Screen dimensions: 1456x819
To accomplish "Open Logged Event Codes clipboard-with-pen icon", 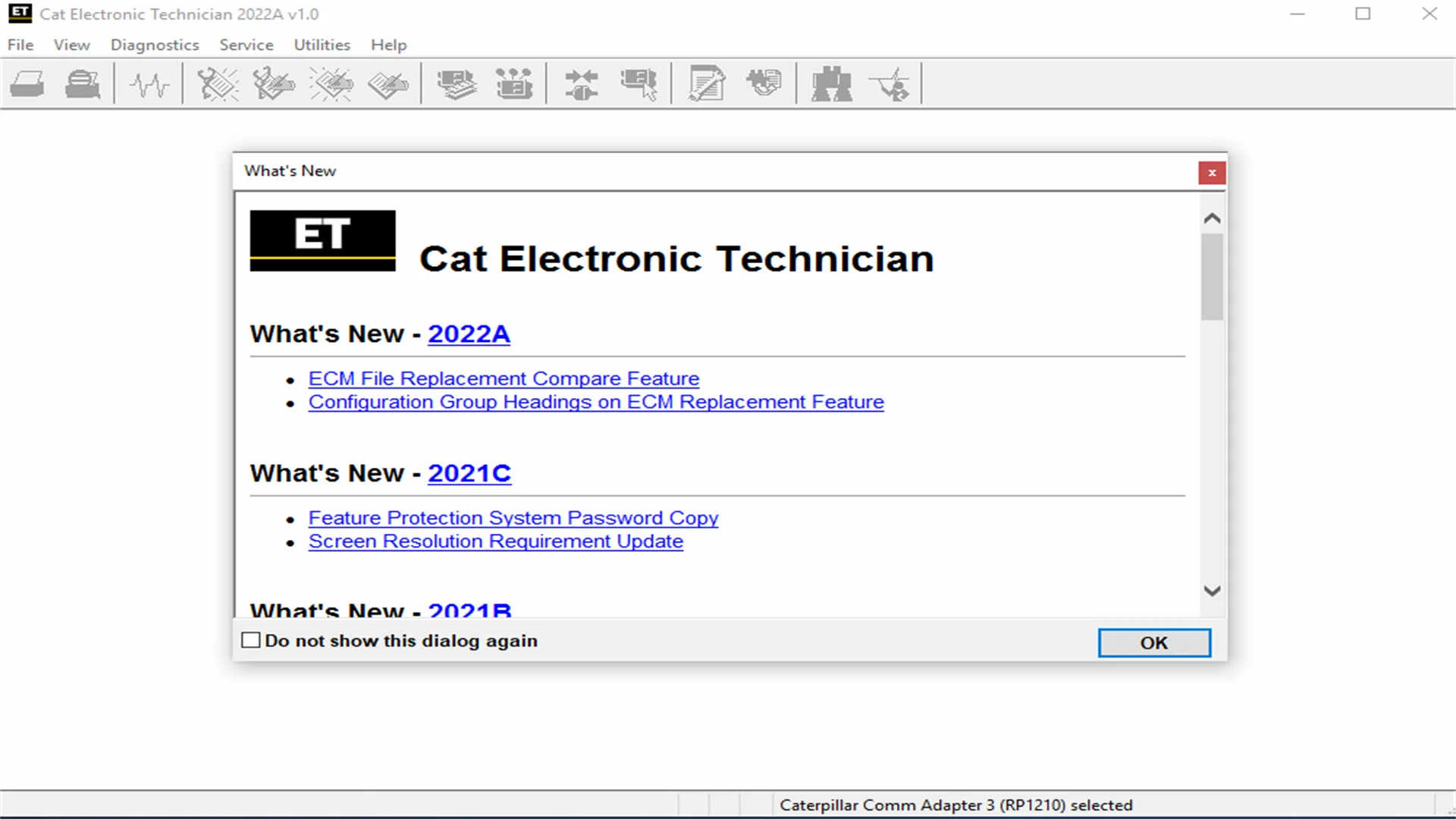I will tap(388, 84).
